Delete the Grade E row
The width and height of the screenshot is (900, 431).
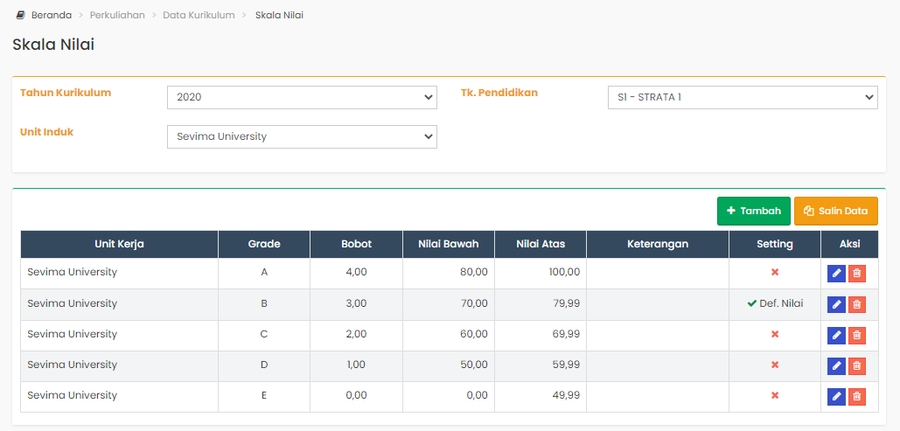point(857,397)
